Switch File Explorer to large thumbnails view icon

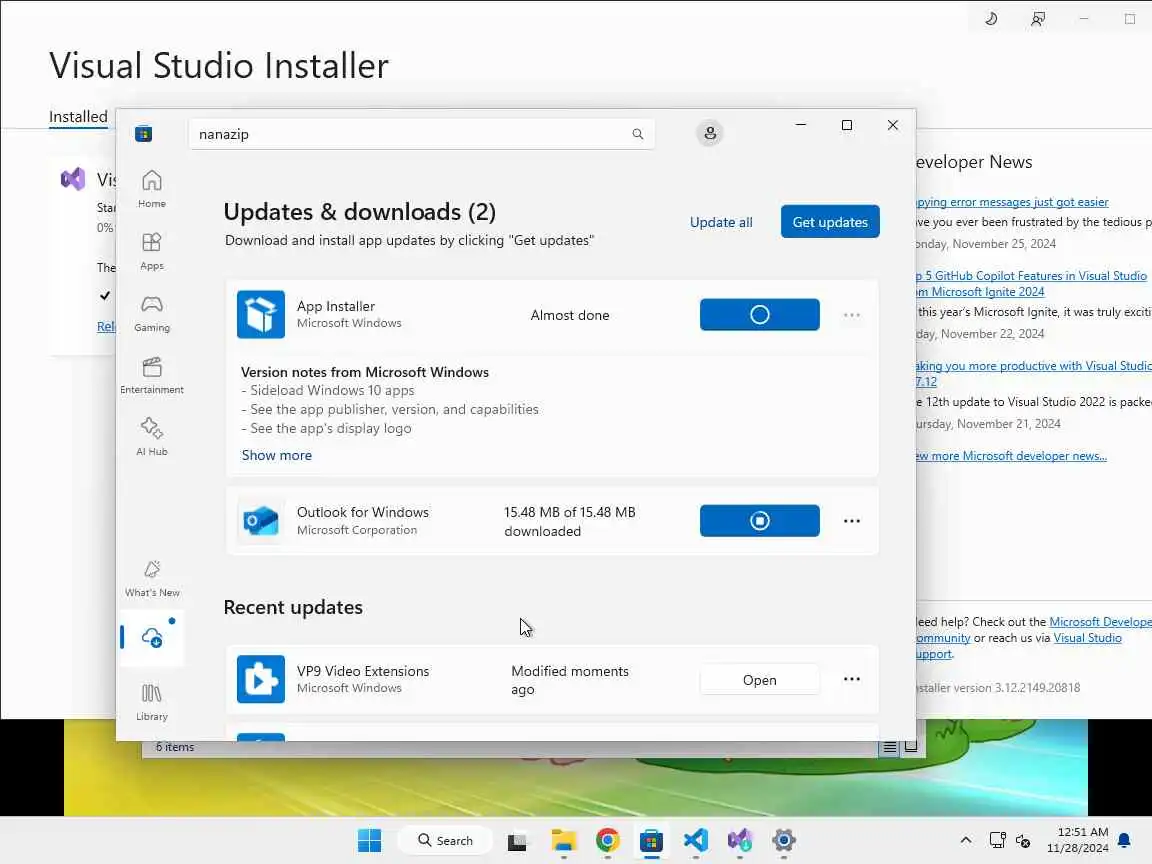click(x=911, y=747)
